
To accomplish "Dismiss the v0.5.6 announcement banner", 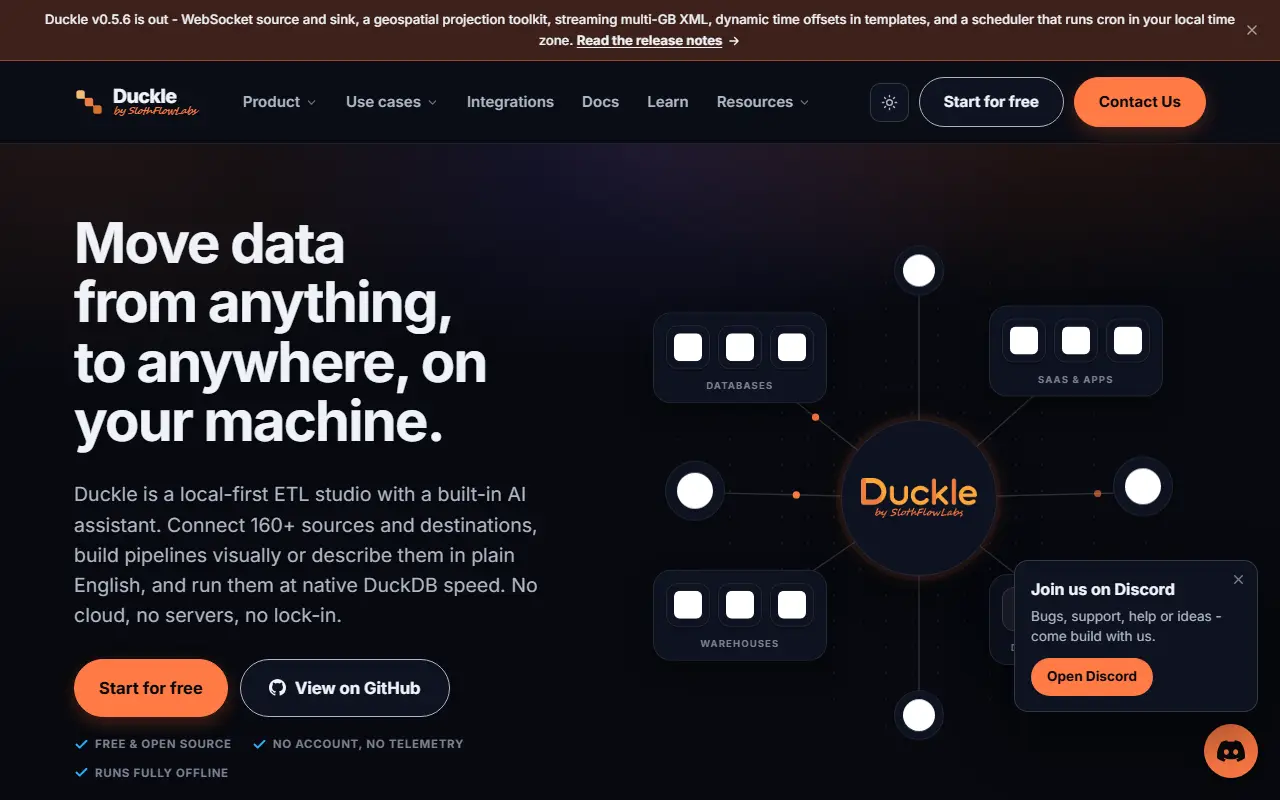I will point(1252,30).
